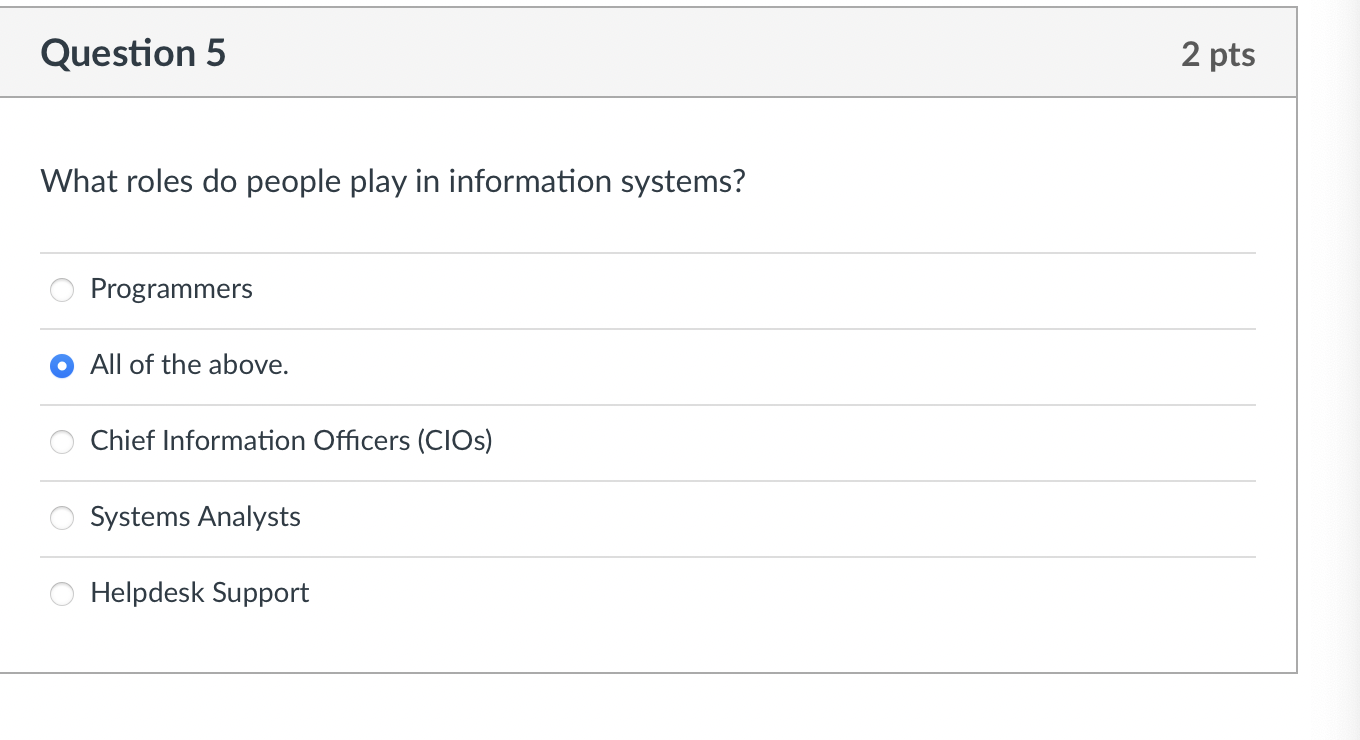Click the Programmers answer label text

[171, 289]
